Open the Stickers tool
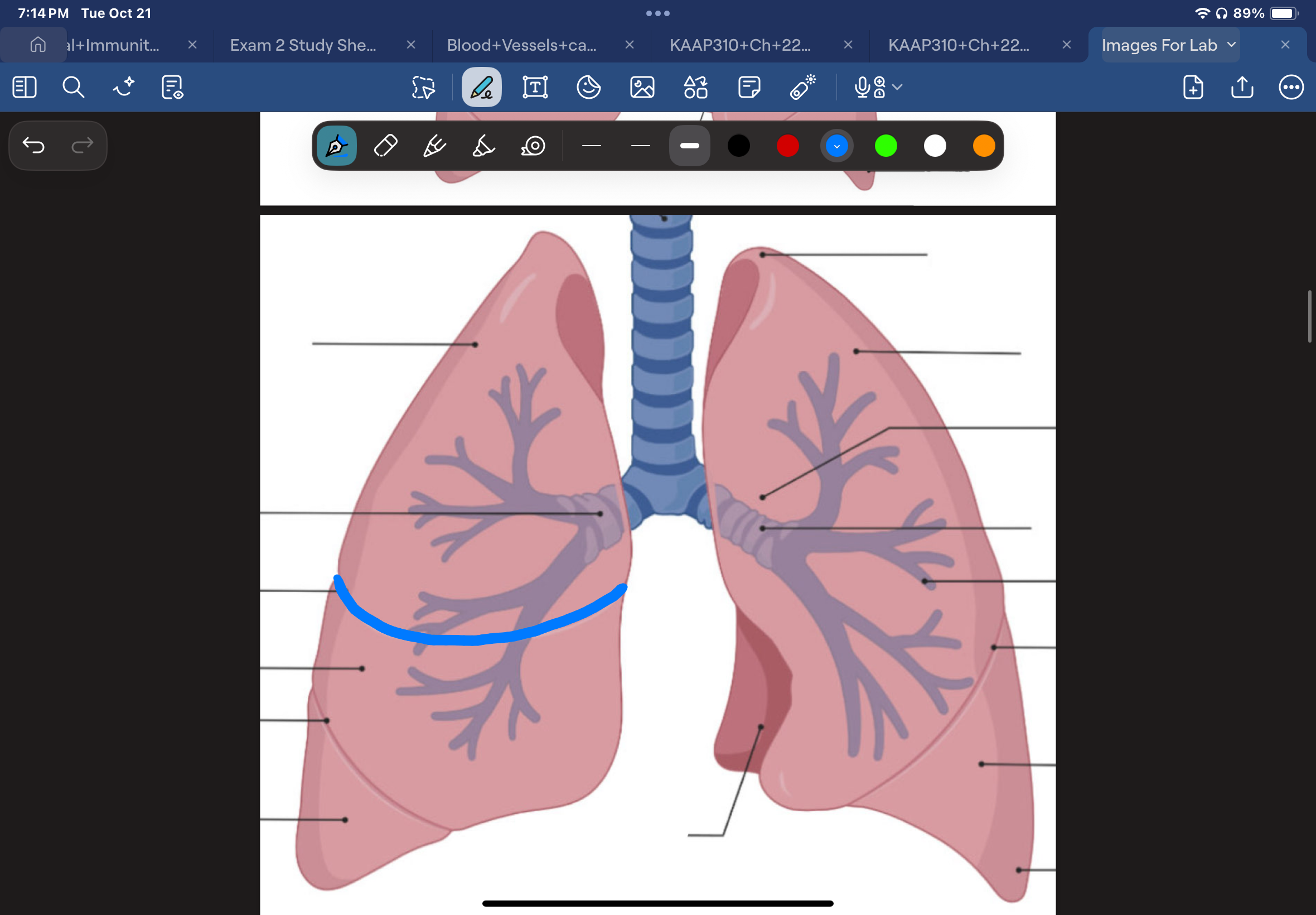This screenshot has height=915, width=1316. click(x=588, y=87)
